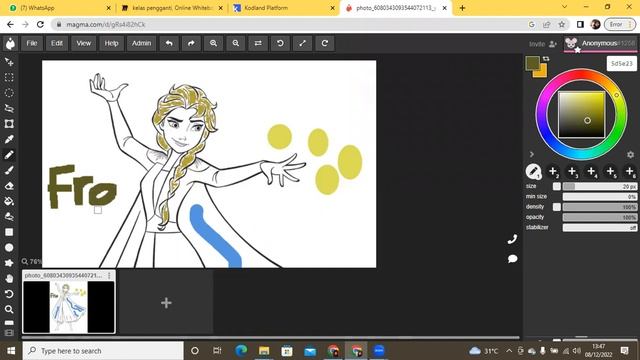Click the hex color field 5d5e23
The width and height of the screenshot is (640, 360).
tap(622, 64)
